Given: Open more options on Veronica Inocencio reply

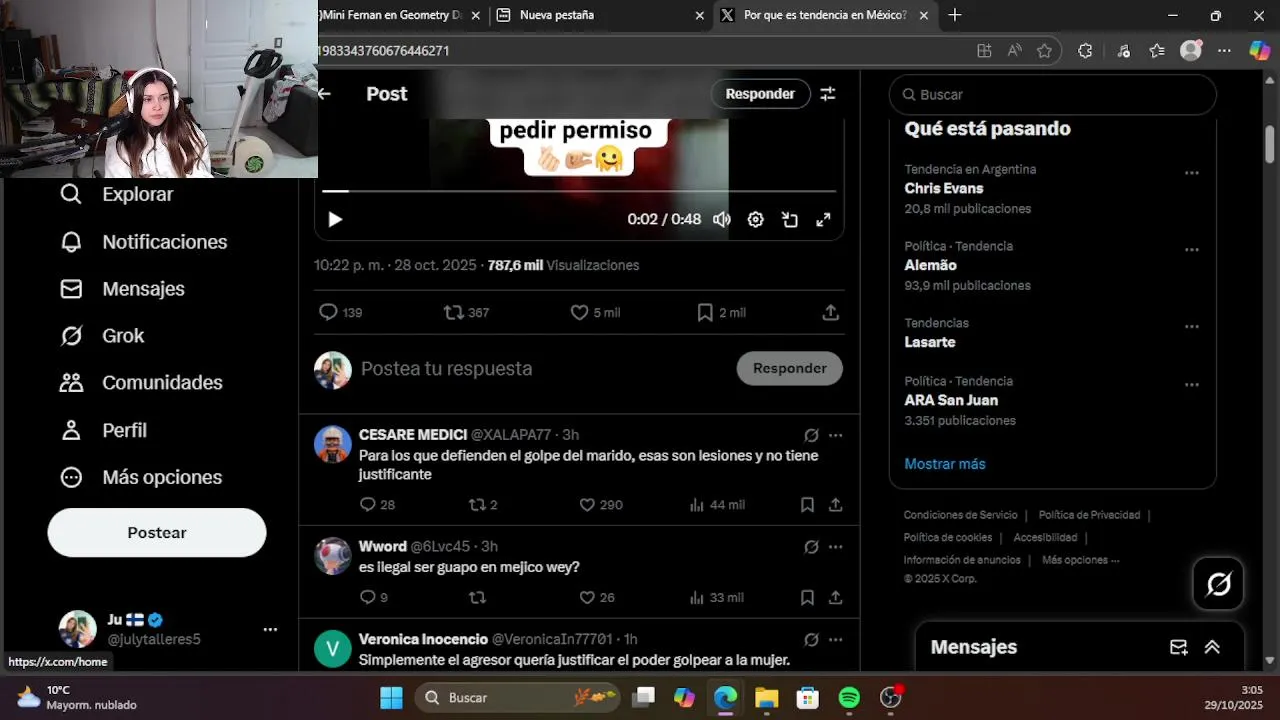Looking at the screenshot, I should point(835,639).
